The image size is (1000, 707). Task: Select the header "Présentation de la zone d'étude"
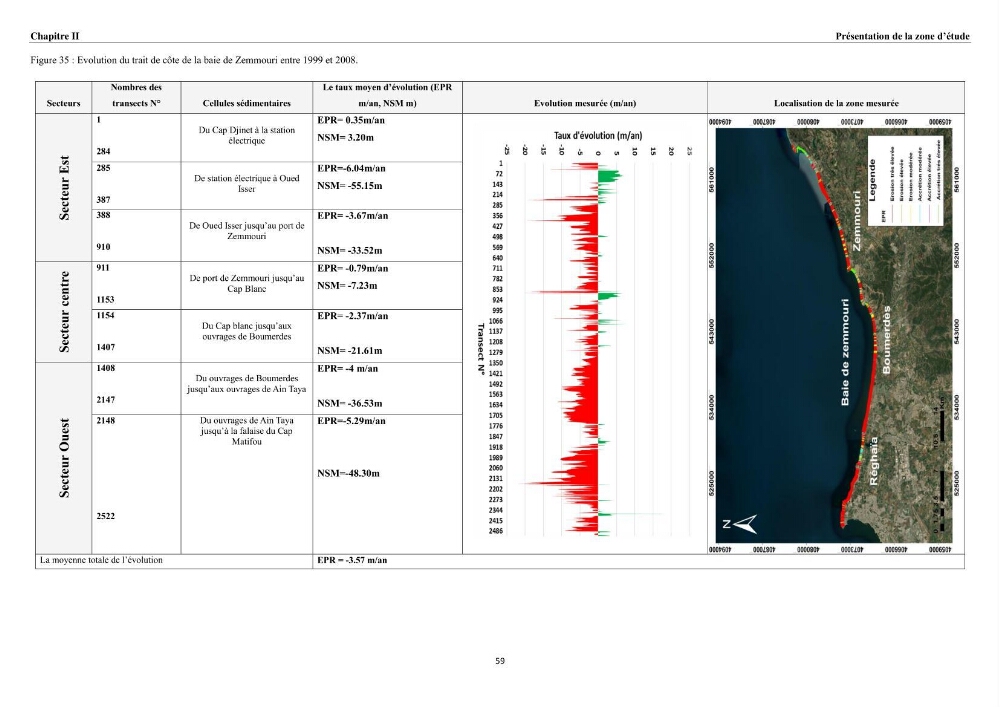[902, 36]
